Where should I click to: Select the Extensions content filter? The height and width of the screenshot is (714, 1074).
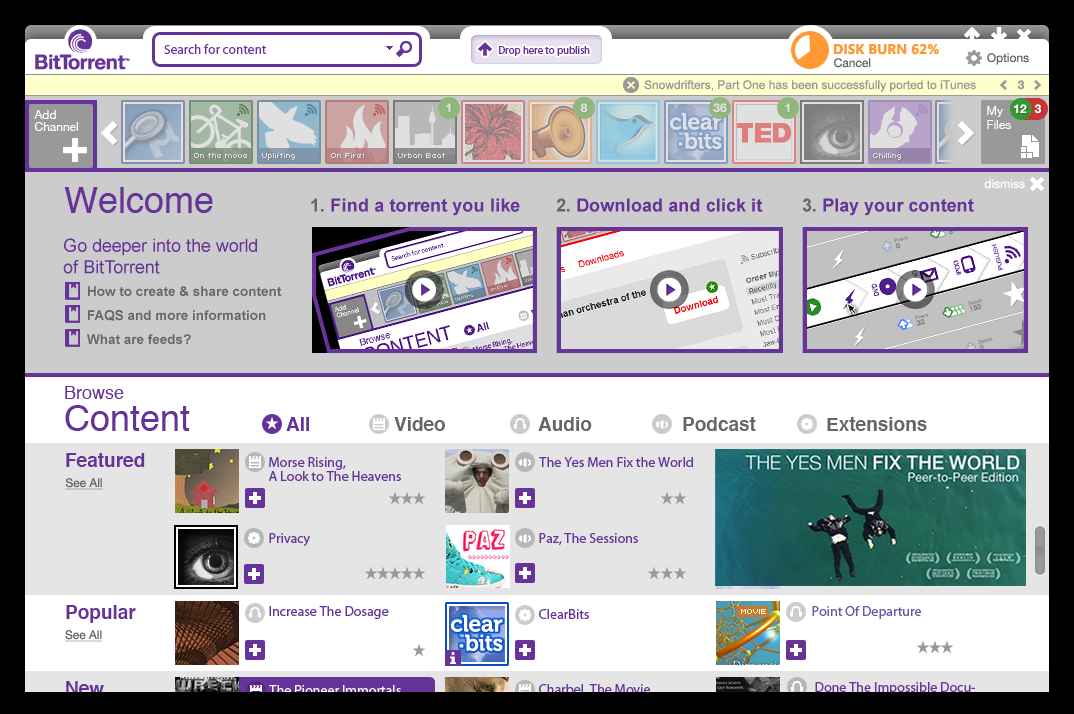click(862, 424)
